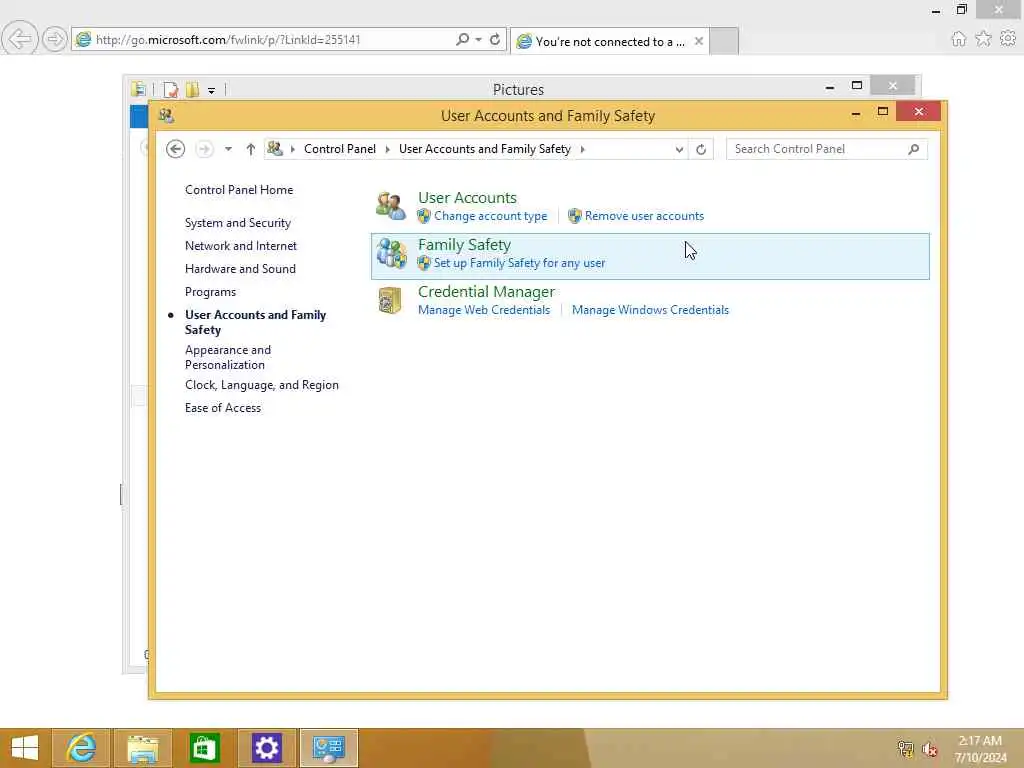Click Internet Explorer search magnifier

[x=462, y=39]
